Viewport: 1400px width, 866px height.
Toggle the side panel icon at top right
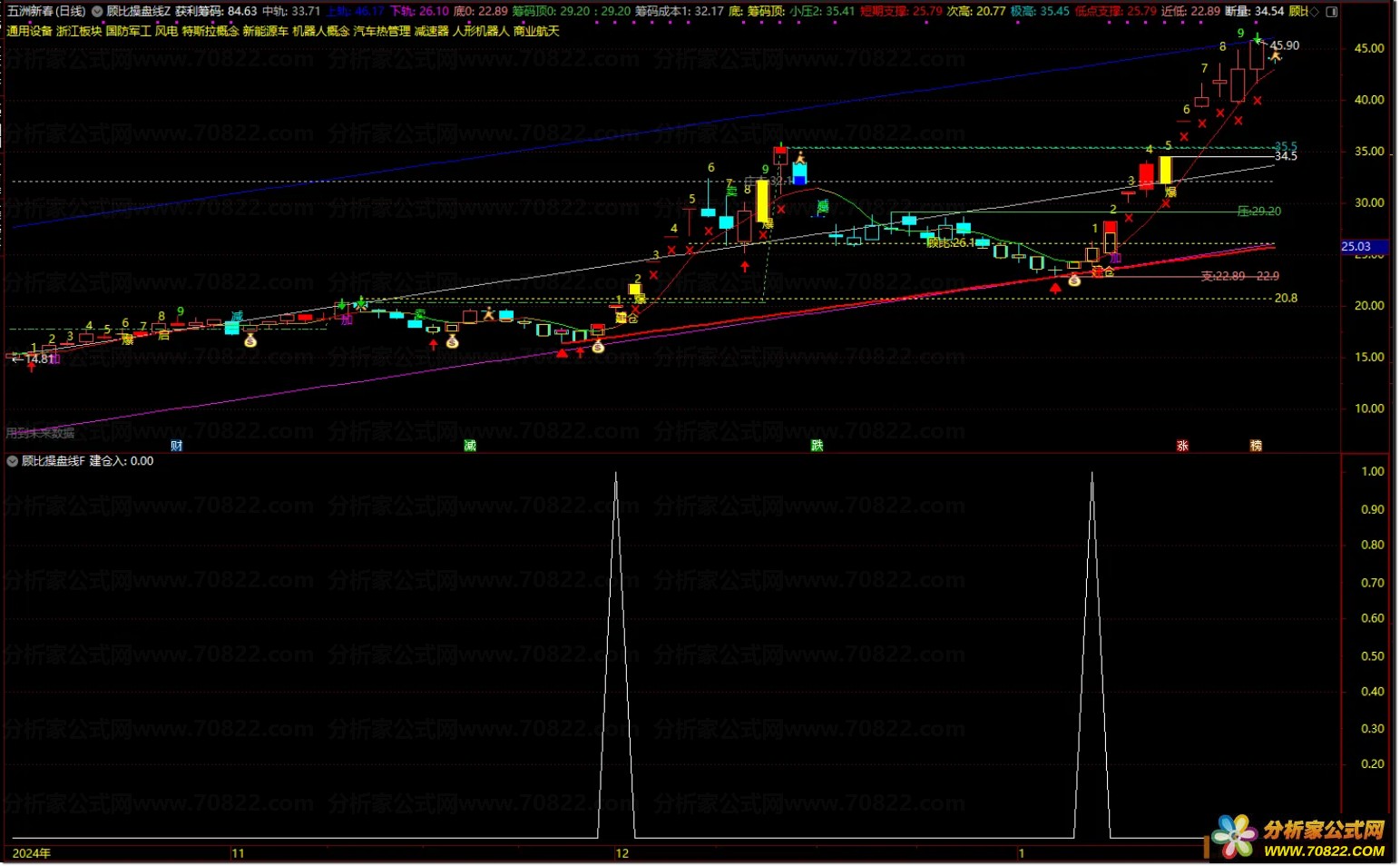1331,12
